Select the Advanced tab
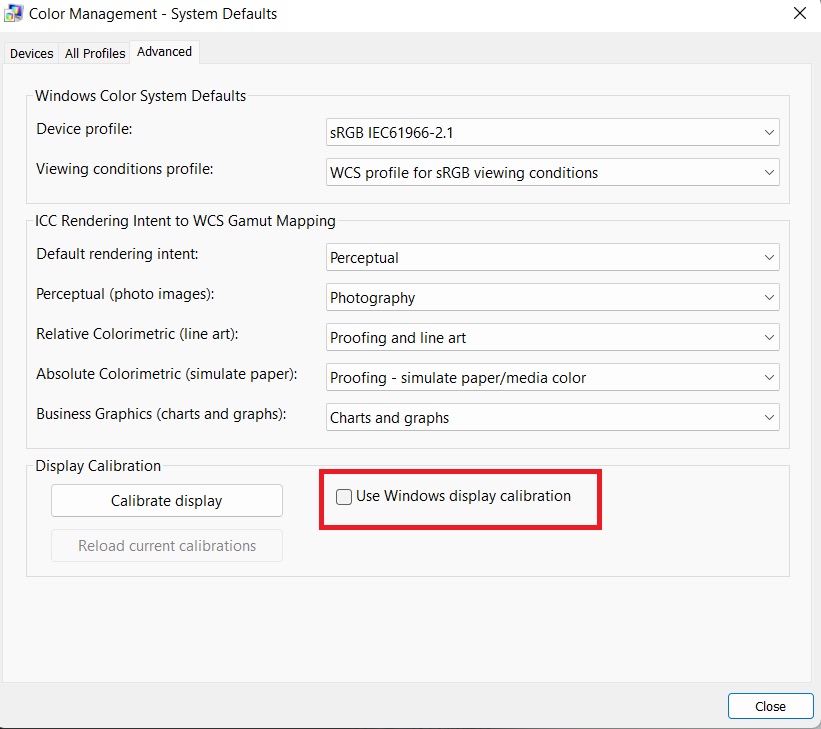Viewport: 821px width, 729px height. tap(164, 51)
